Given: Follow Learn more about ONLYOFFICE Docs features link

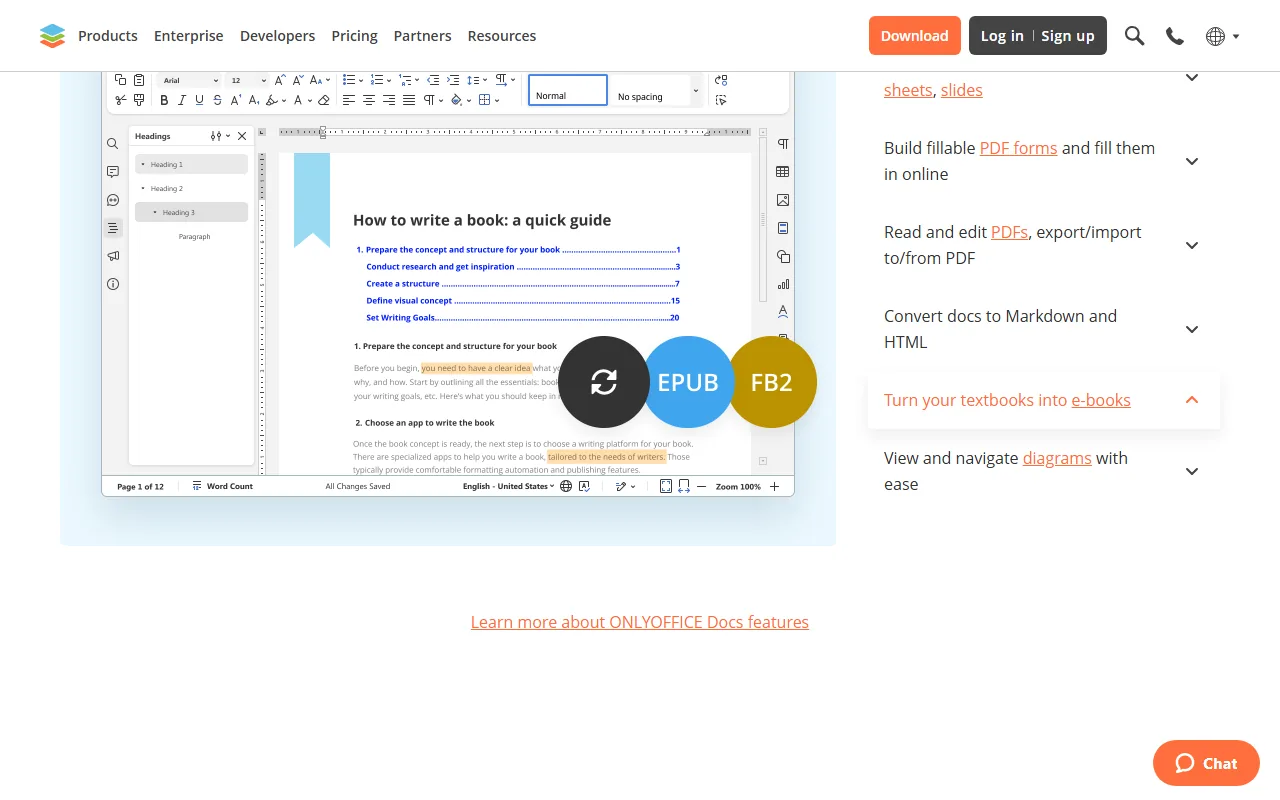Looking at the screenshot, I should point(640,622).
